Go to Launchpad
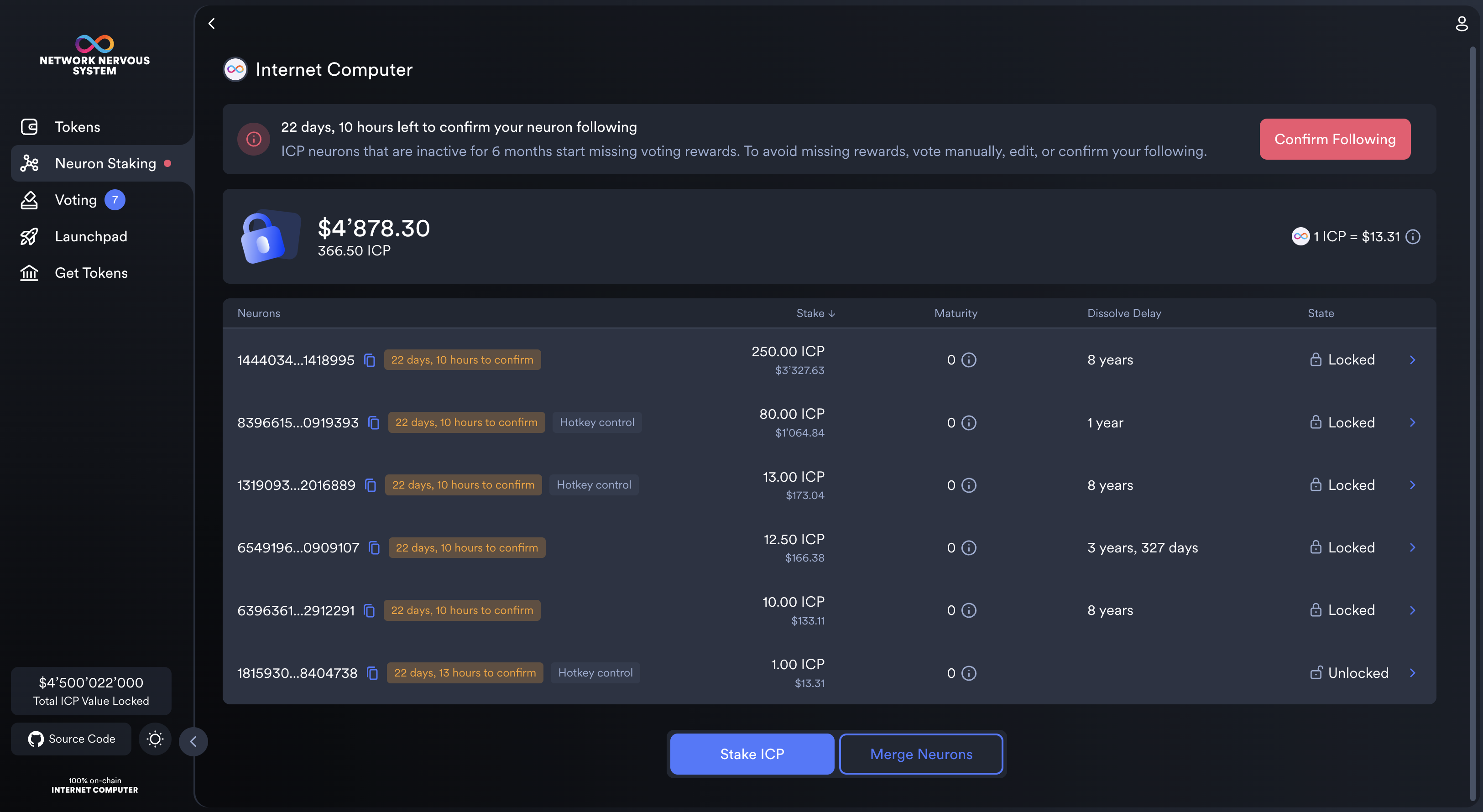The height and width of the screenshot is (812, 1483). (x=91, y=236)
